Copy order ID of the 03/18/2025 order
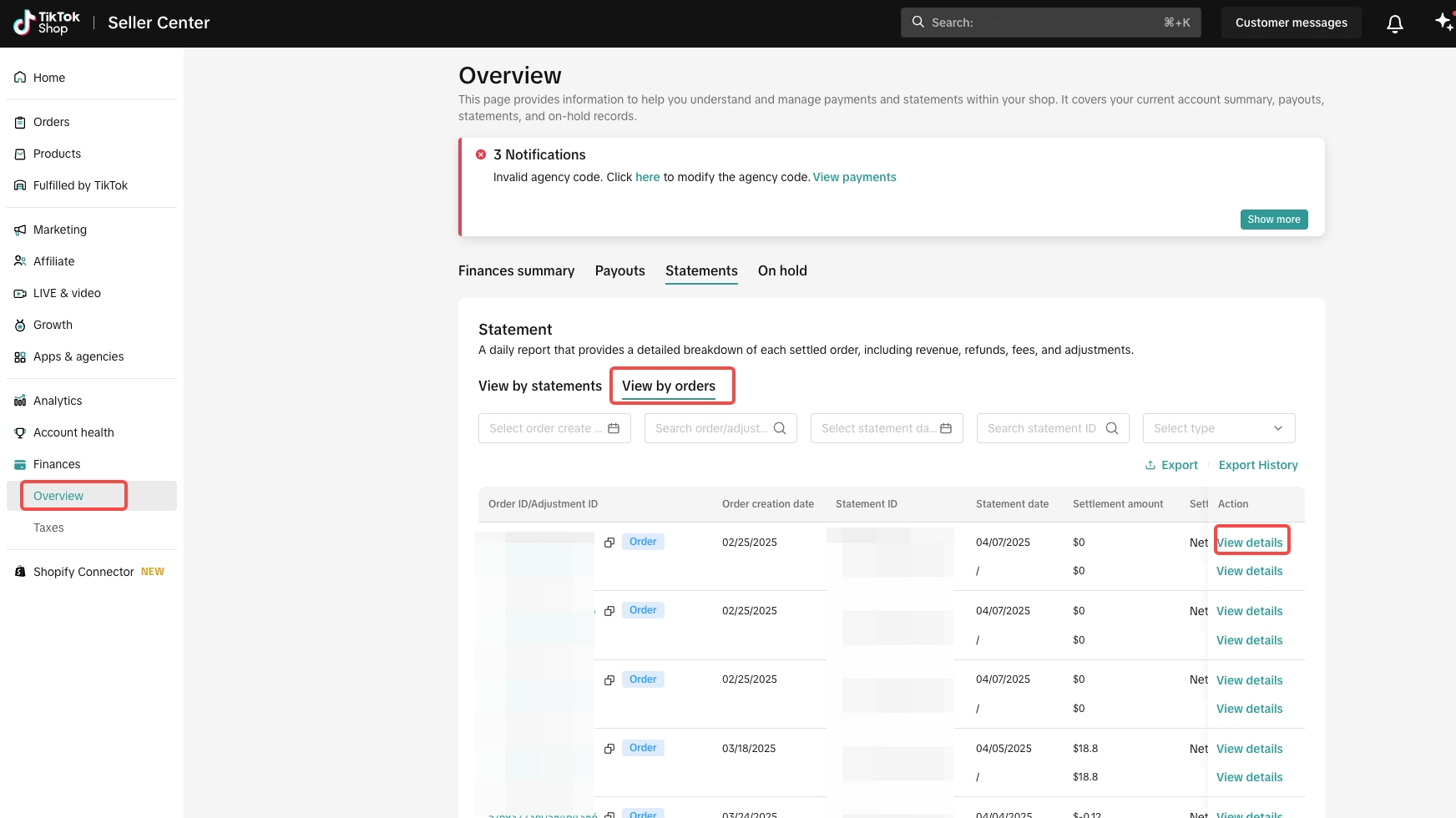This screenshot has width=1456, height=818. (x=609, y=749)
